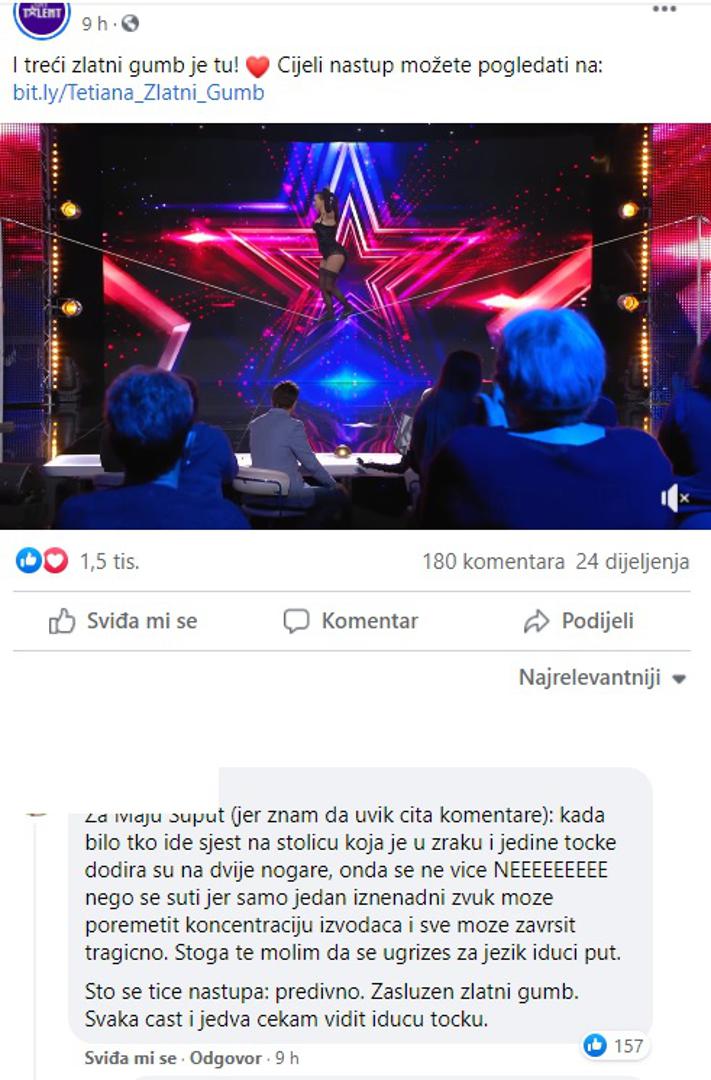Screen dimensions: 711x1080
Task: Click the comment's 9 h timestamp
Action: 287,1058
